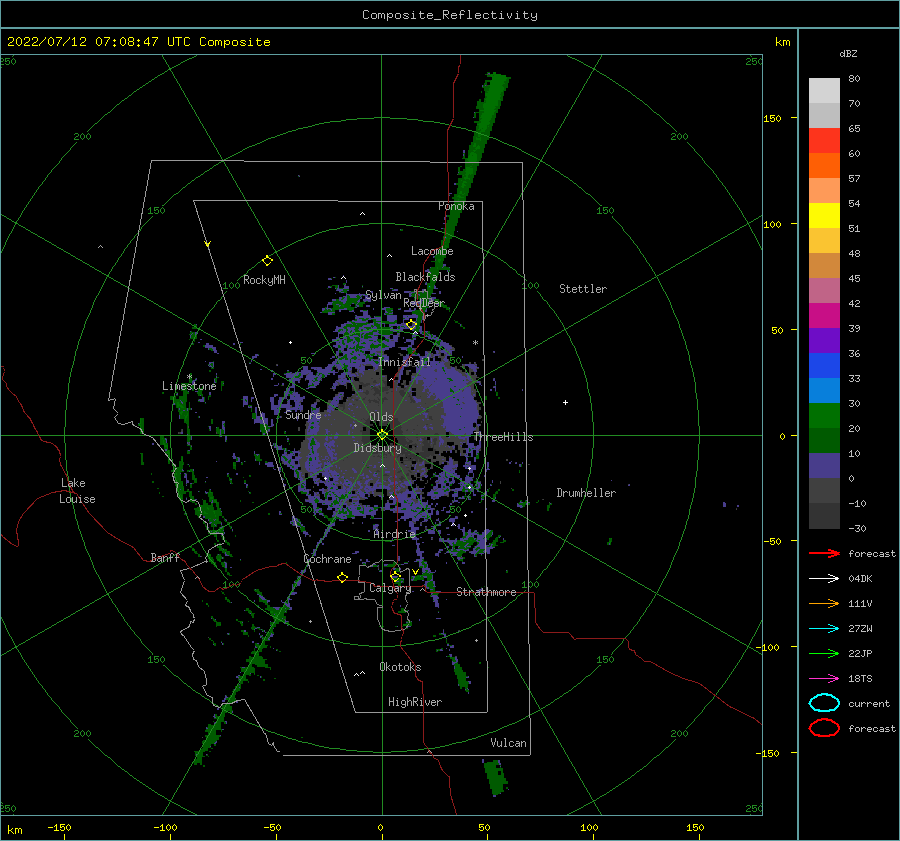Click the yellow diamond marker near Cochrane
This screenshot has height=841, width=900.
point(343,578)
